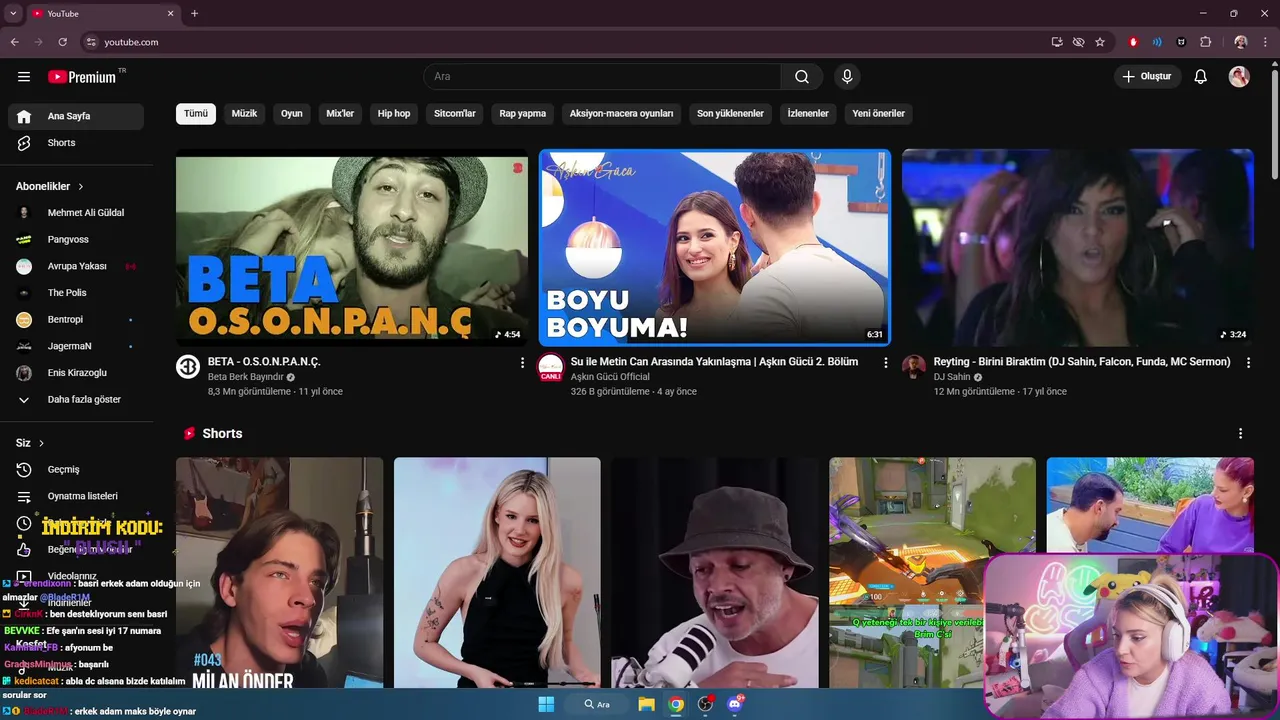This screenshot has width=1280, height=720.
Task: Open Shorts in the sidebar
Action: click(x=76, y=143)
